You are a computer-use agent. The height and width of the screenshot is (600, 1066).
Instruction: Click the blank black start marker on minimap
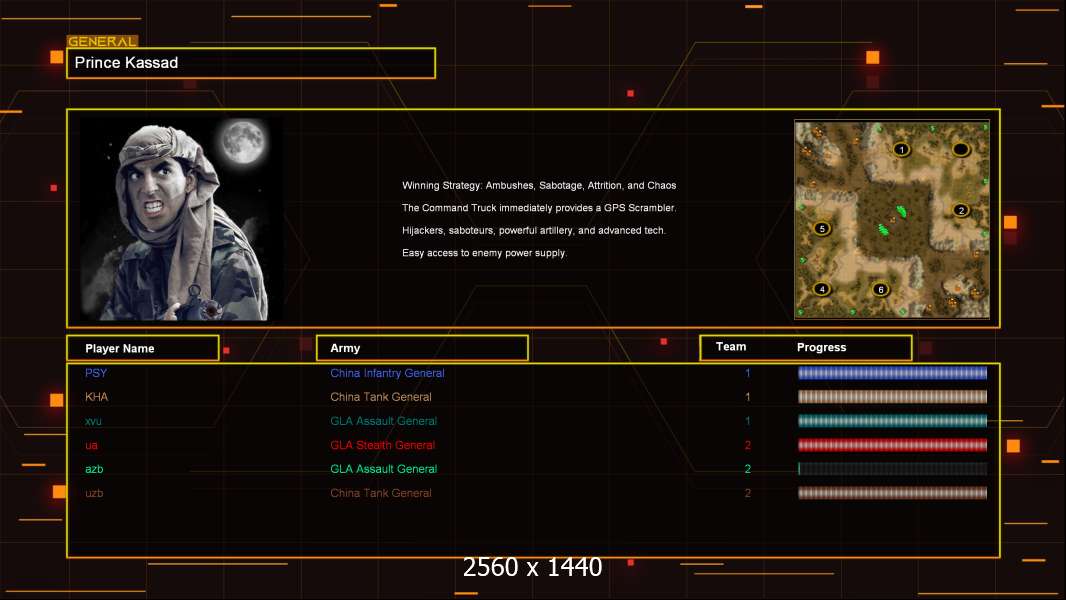[961, 150]
